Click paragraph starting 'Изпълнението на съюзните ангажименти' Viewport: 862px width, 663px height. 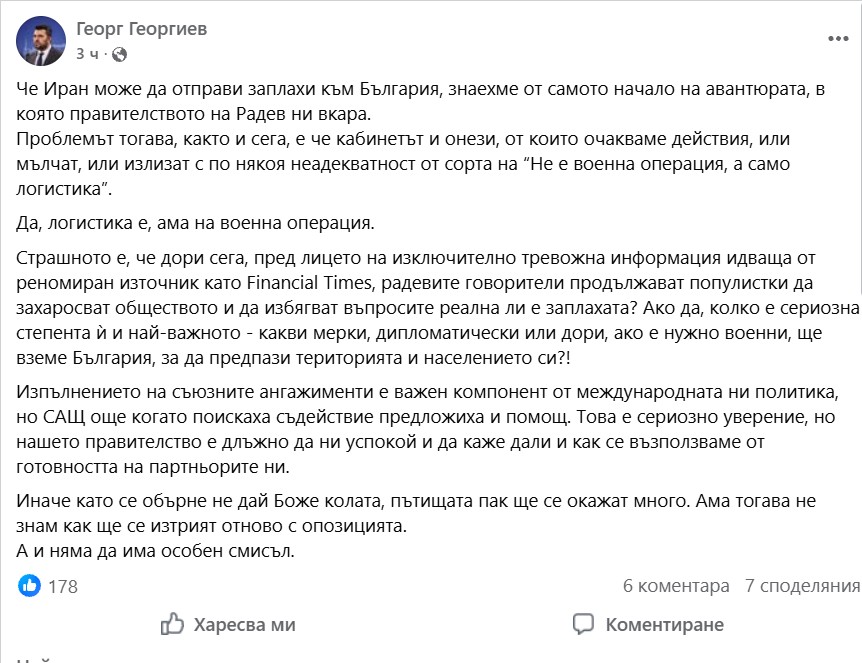point(428,429)
